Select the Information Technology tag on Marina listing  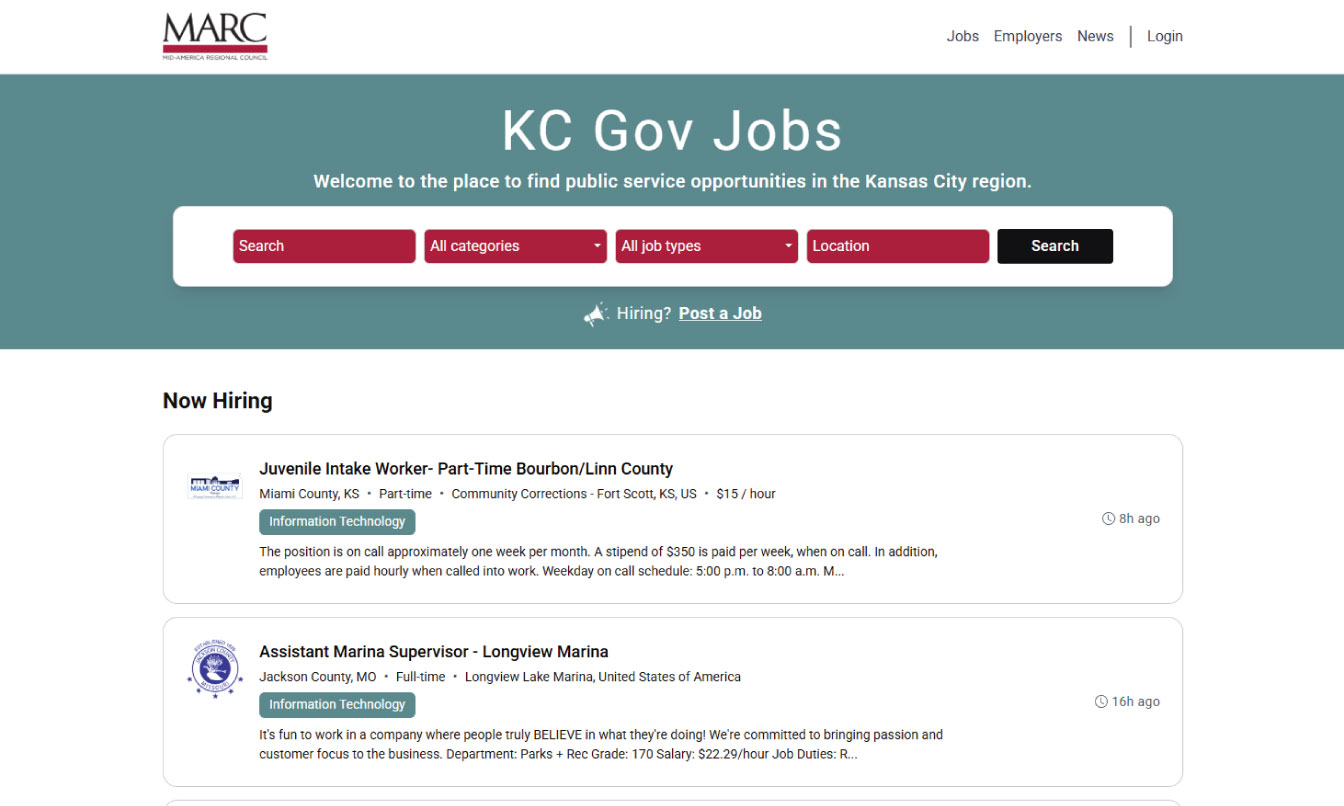click(337, 704)
